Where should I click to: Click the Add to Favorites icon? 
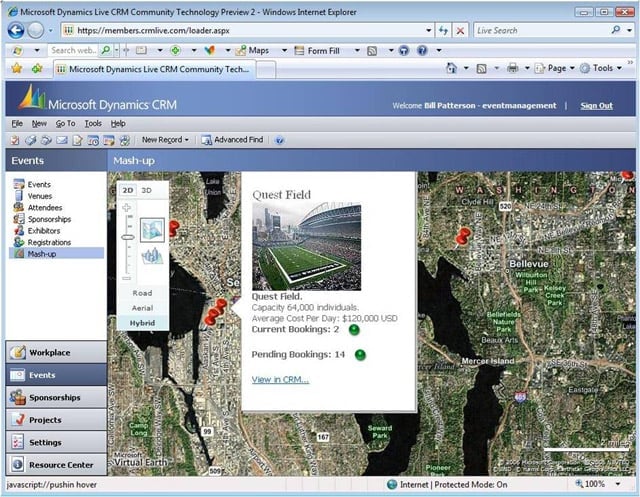coord(37,68)
